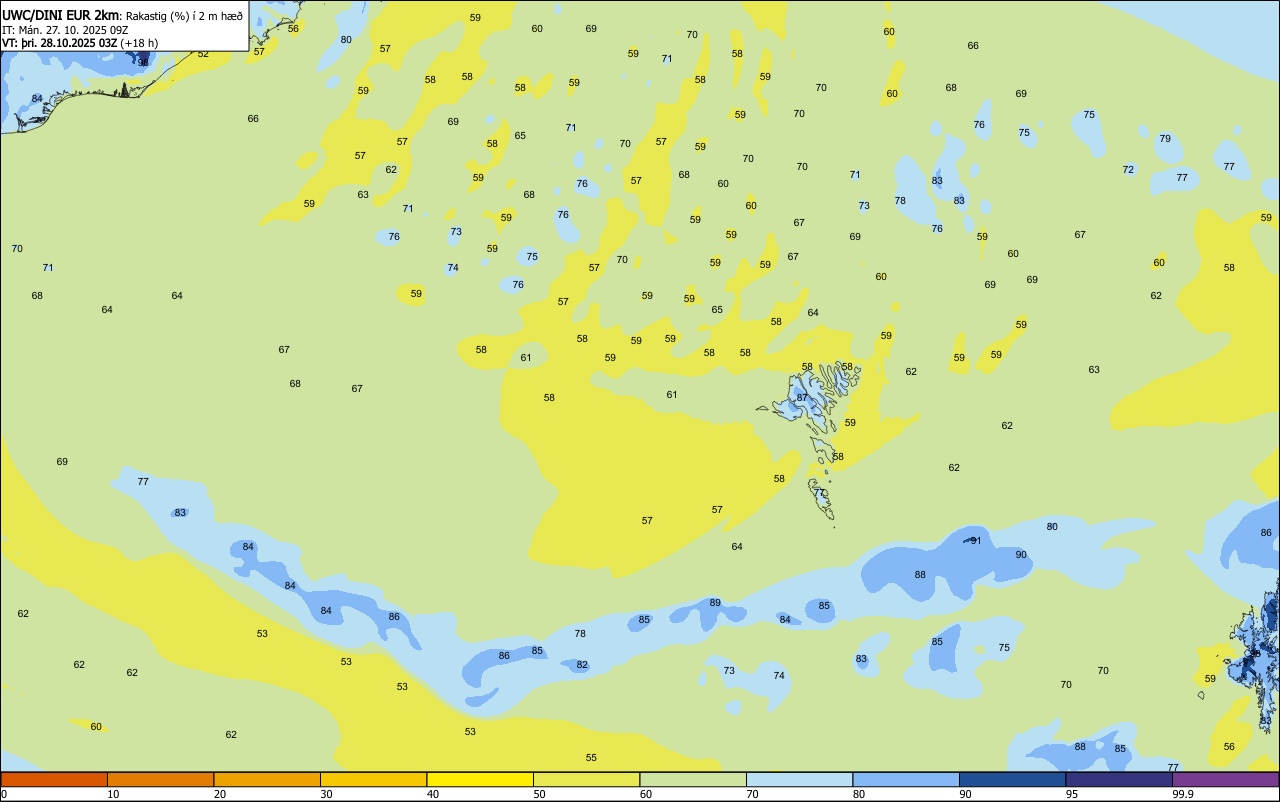Click the 0–10 dark orange legend swatch

click(54, 779)
